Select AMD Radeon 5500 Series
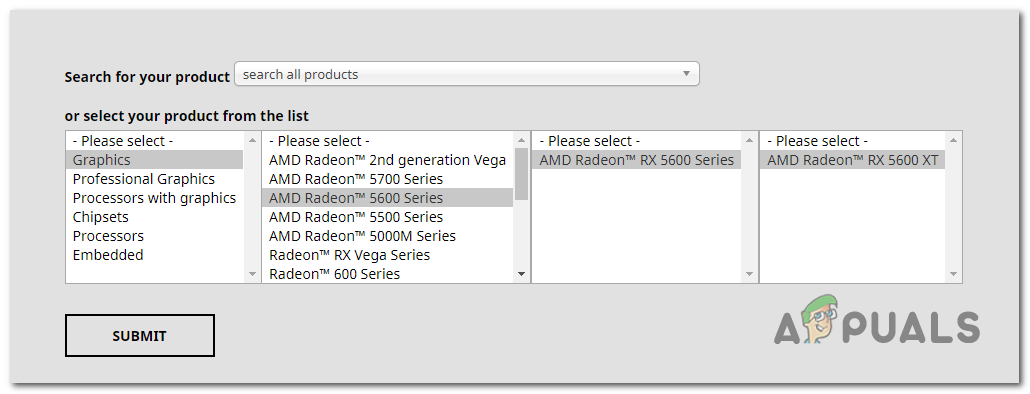 click(388, 217)
